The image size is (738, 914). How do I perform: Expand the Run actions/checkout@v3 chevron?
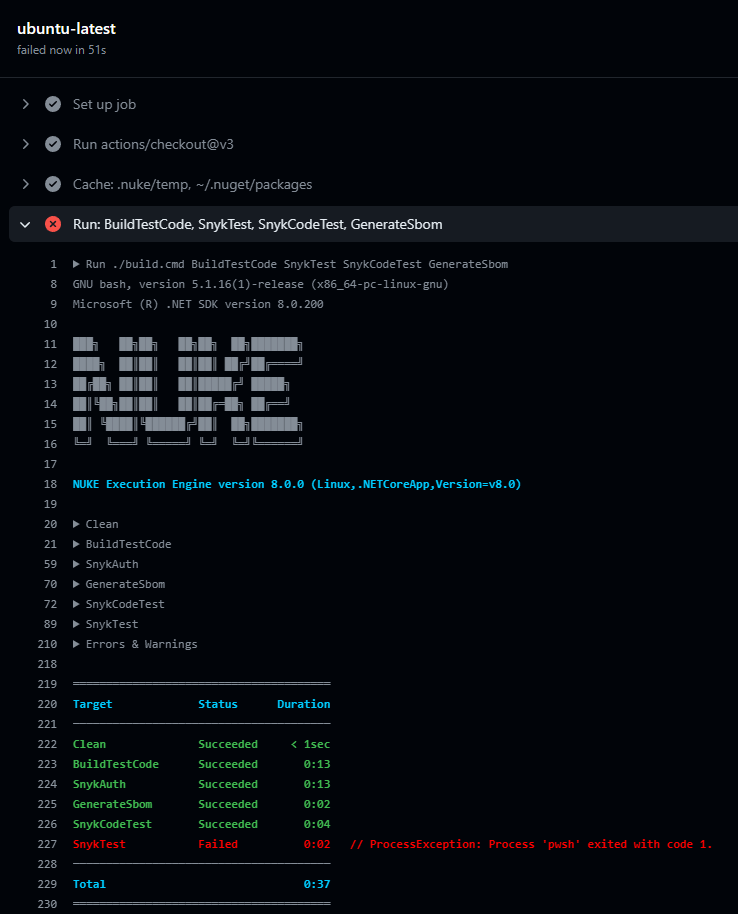coord(26,144)
